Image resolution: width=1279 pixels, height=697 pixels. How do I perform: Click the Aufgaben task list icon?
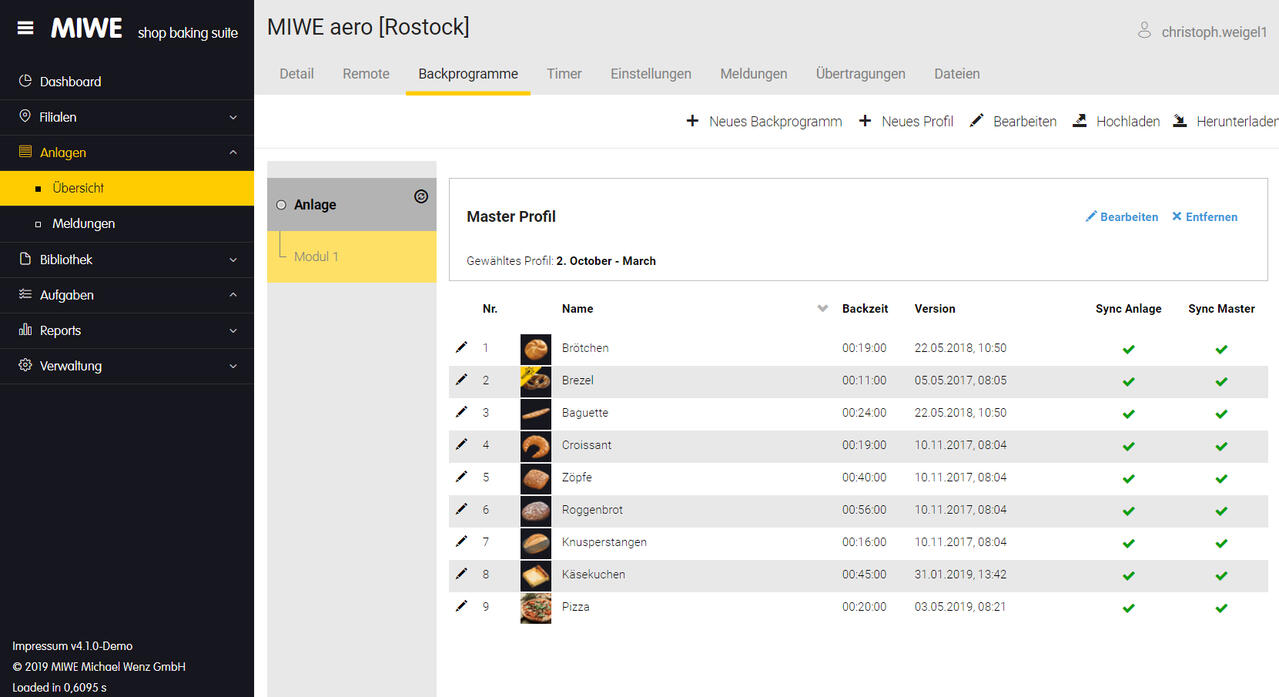(26, 295)
